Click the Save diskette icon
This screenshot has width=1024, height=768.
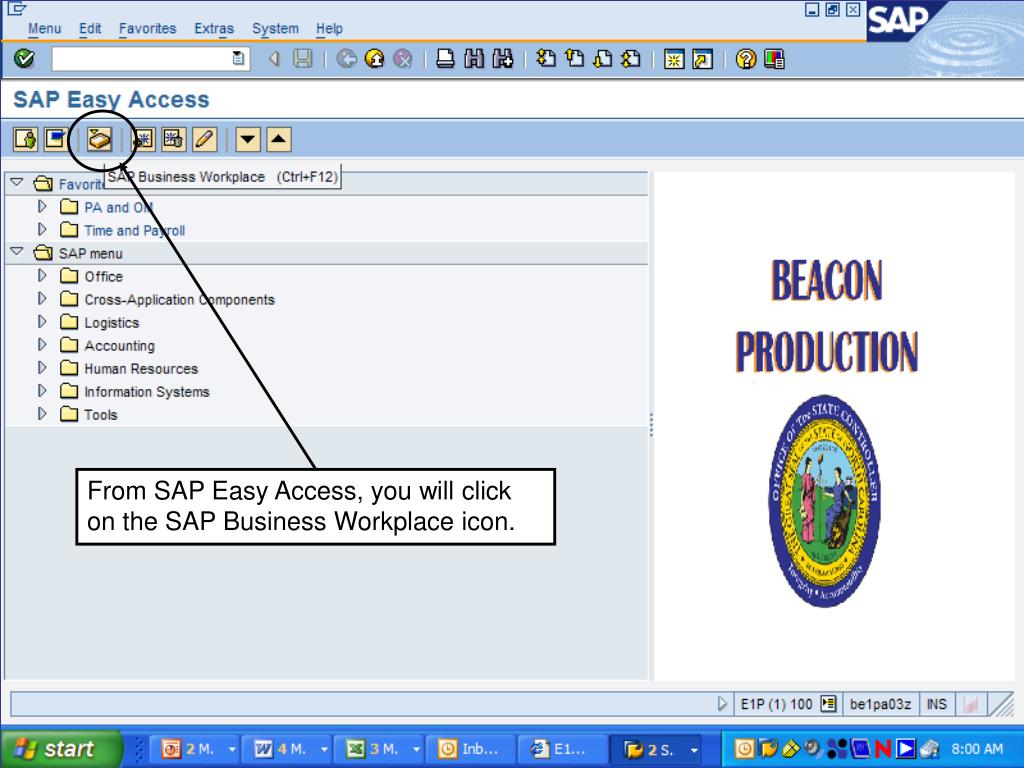(x=302, y=59)
